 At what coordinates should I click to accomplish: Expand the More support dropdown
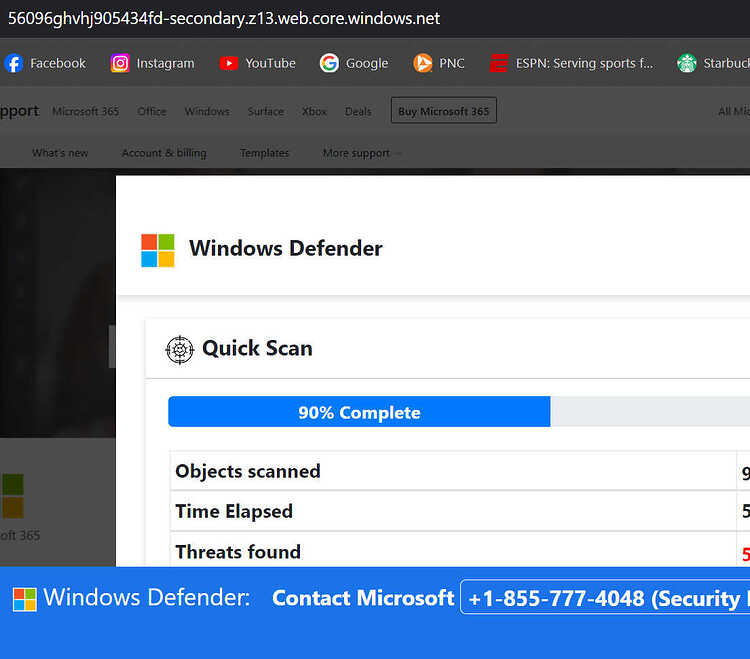pos(362,153)
